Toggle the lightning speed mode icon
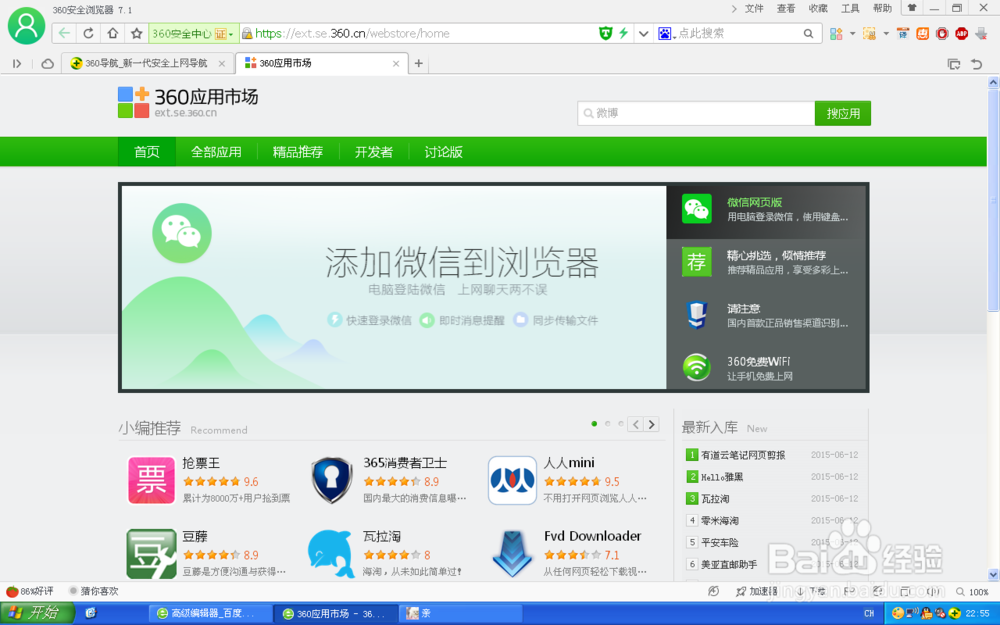 pos(624,34)
